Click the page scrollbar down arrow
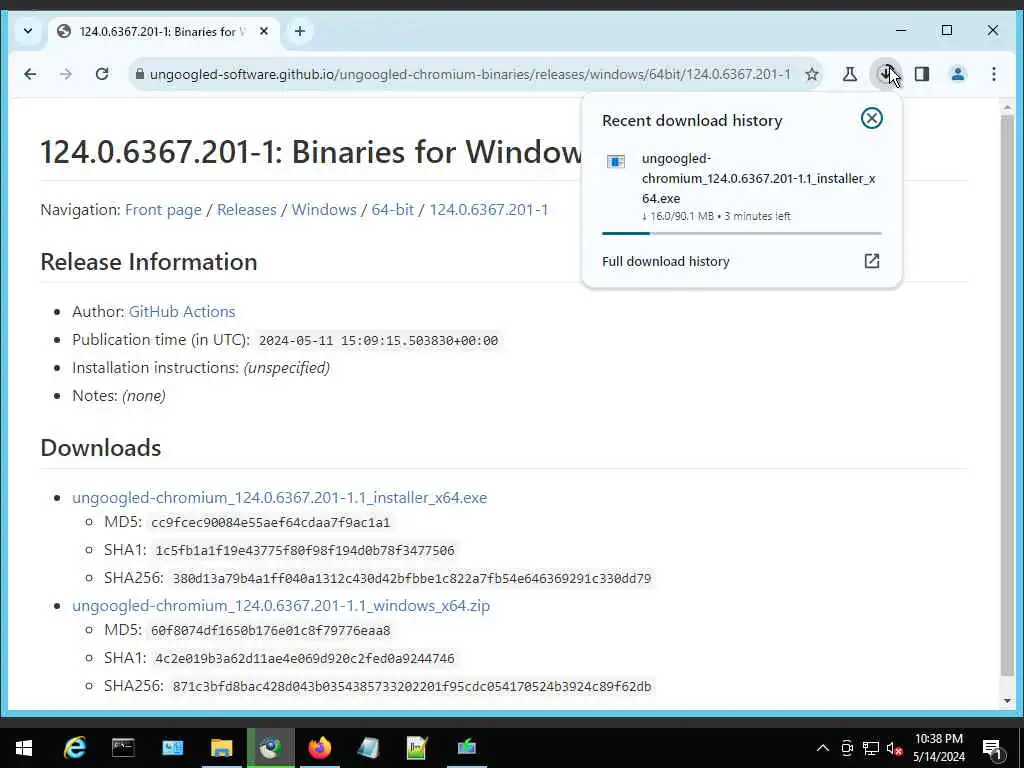The height and width of the screenshot is (768, 1024). coord(1007,701)
